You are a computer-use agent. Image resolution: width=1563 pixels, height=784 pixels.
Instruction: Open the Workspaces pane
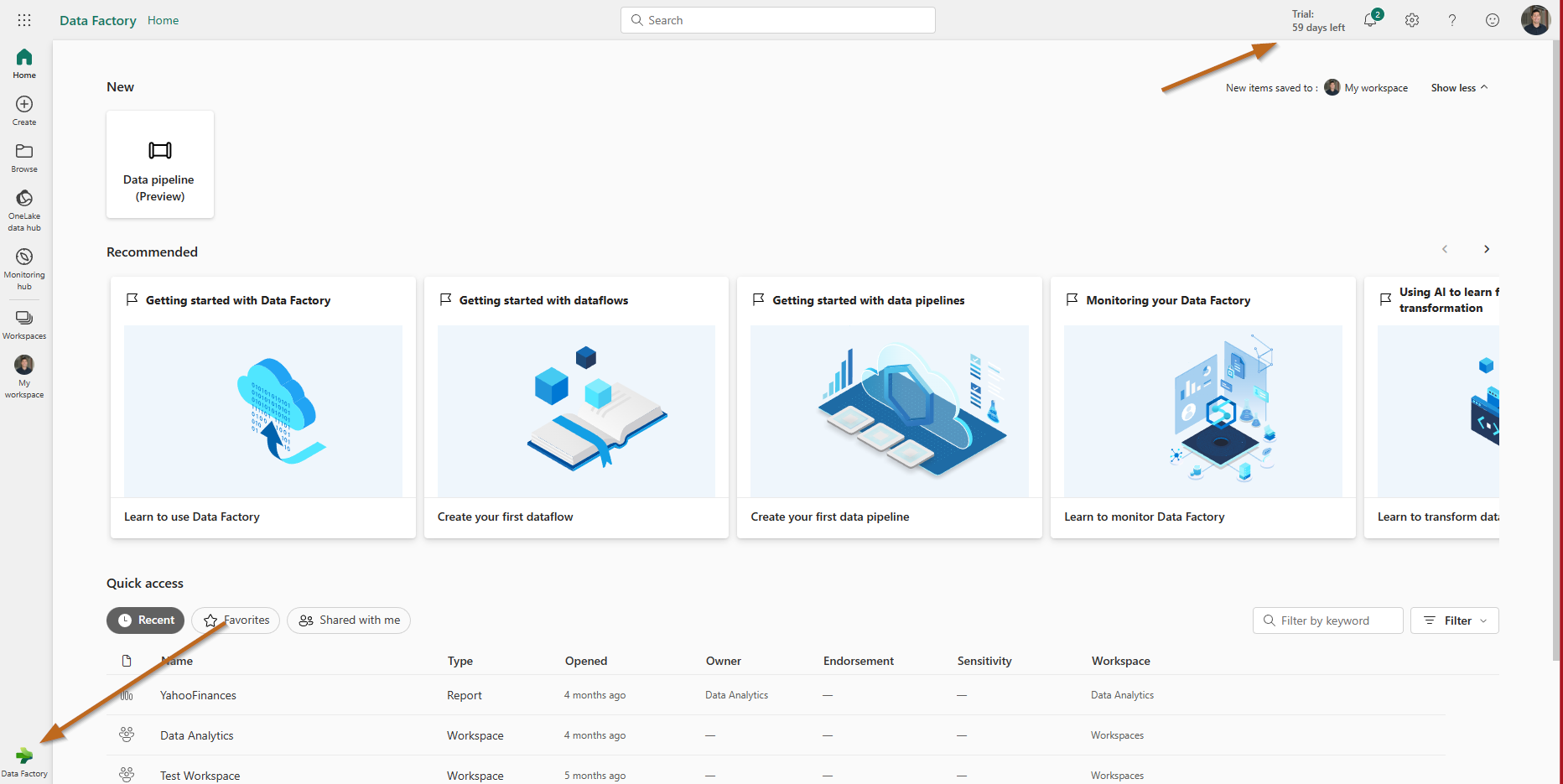(24, 325)
